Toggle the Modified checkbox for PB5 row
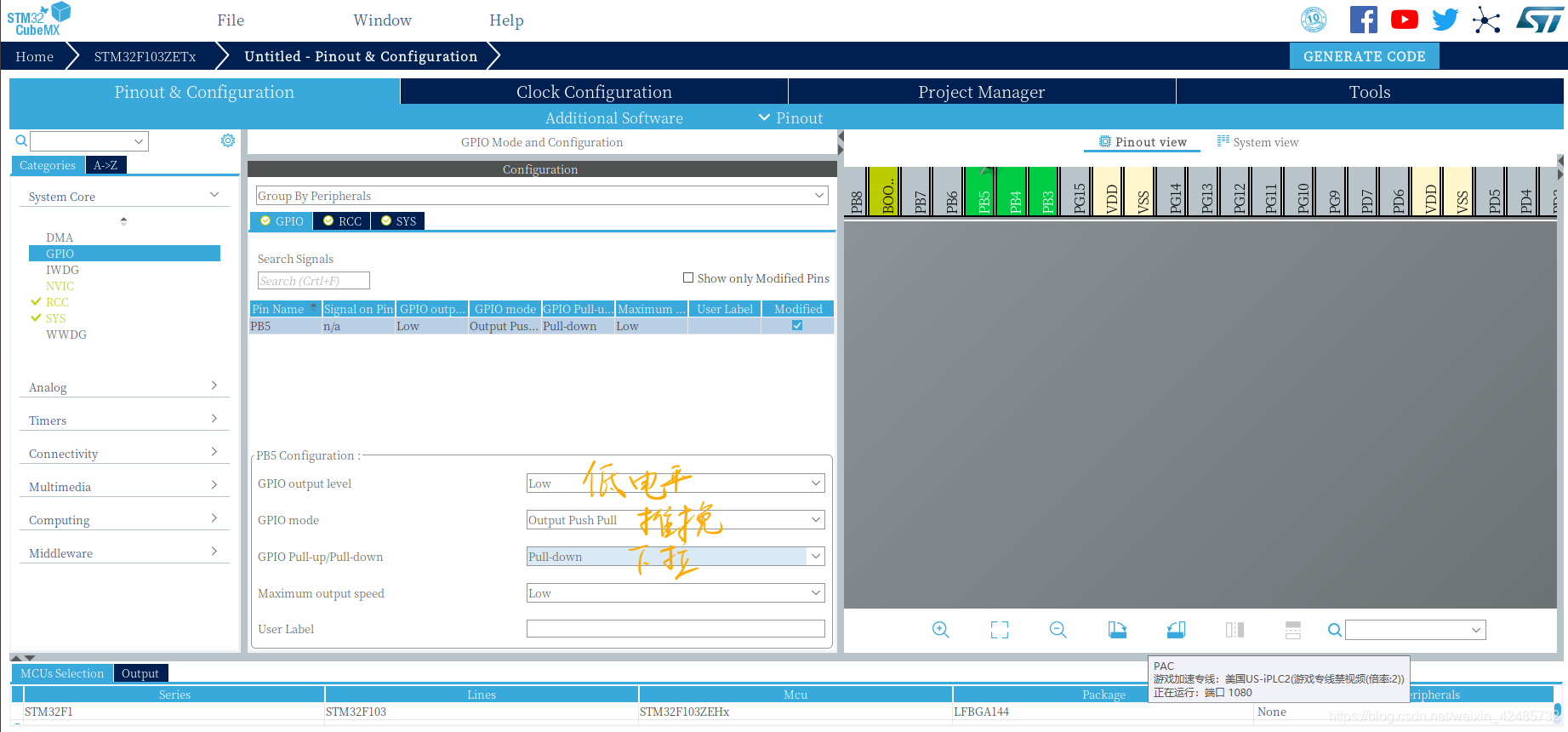The height and width of the screenshot is (732, 1568). tap(797, 325)
